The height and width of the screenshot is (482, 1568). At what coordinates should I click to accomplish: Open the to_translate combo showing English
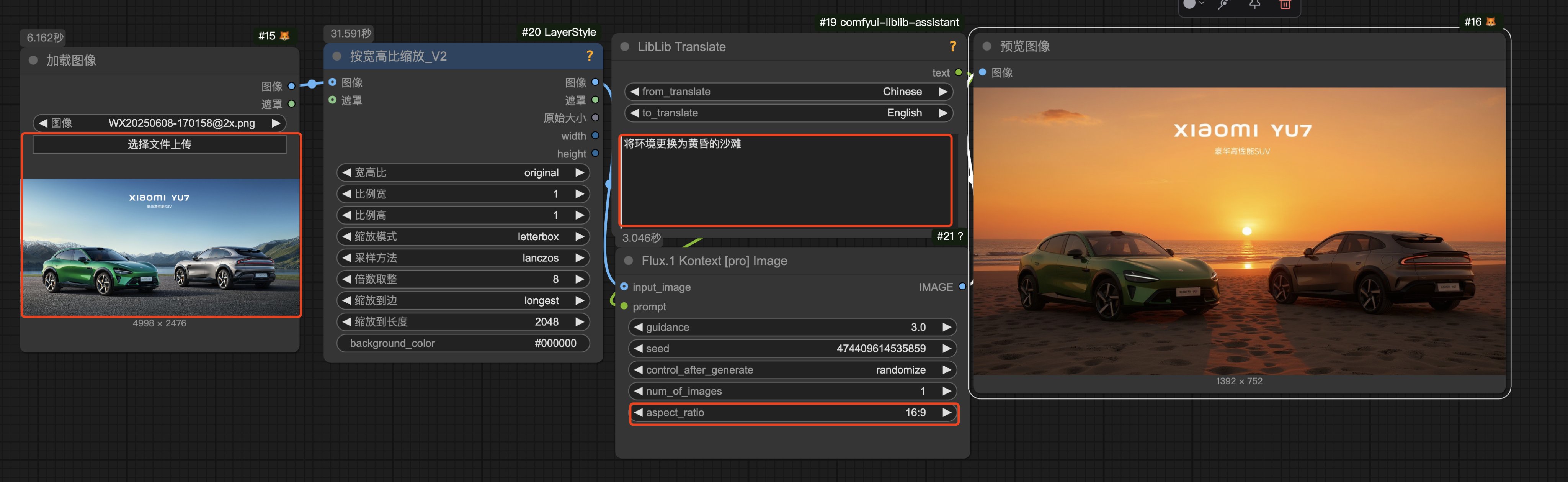point(789,113)
